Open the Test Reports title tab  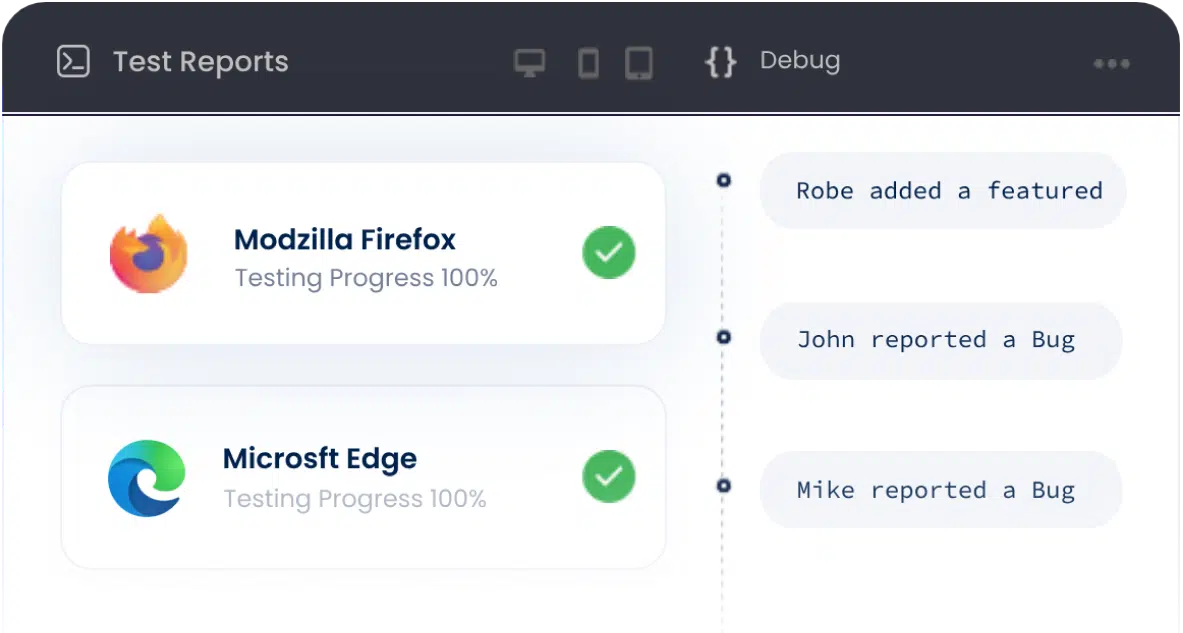pyautogui.click(x=201, y=62)
